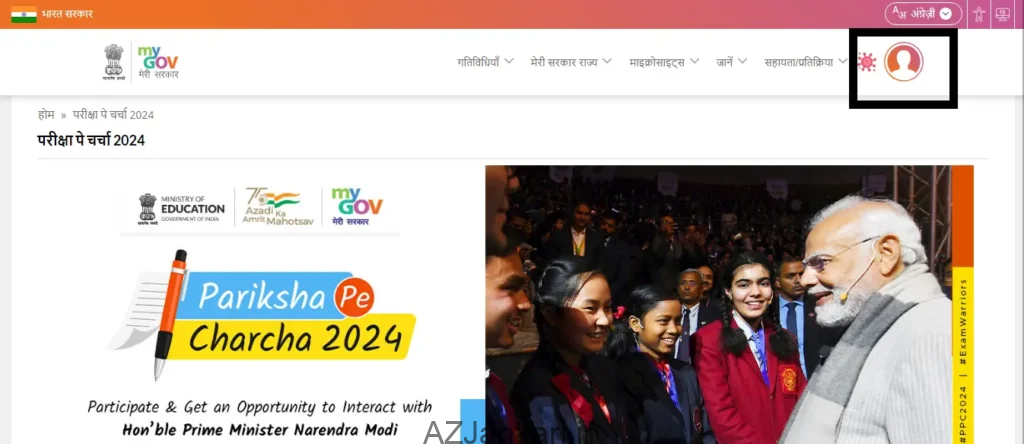Expand the माइक्रोसाइट्स menu
Viewport: 1024px width, 444px height.
(664, 62)
